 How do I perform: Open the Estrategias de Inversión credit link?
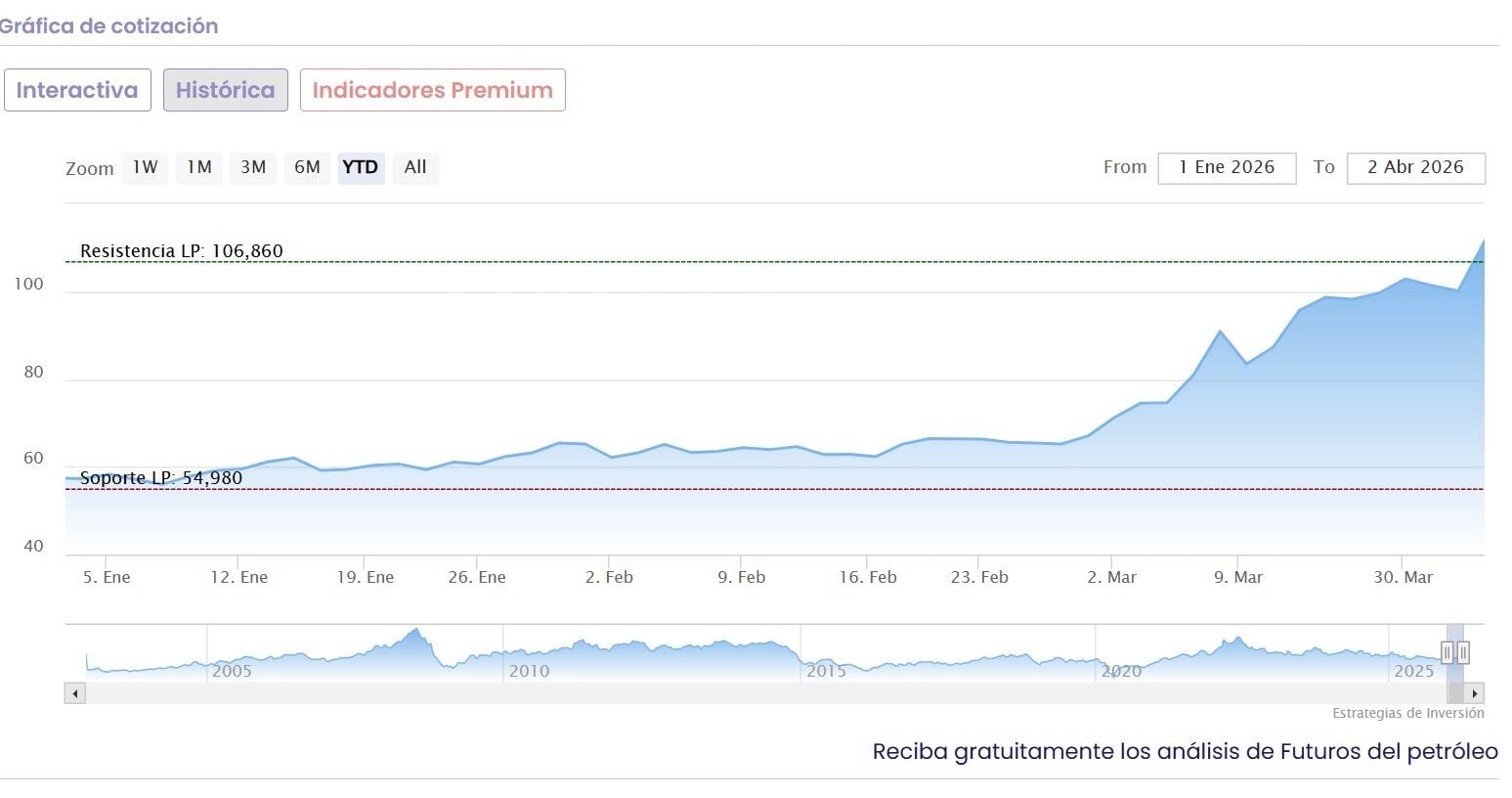coord(1407,713)
